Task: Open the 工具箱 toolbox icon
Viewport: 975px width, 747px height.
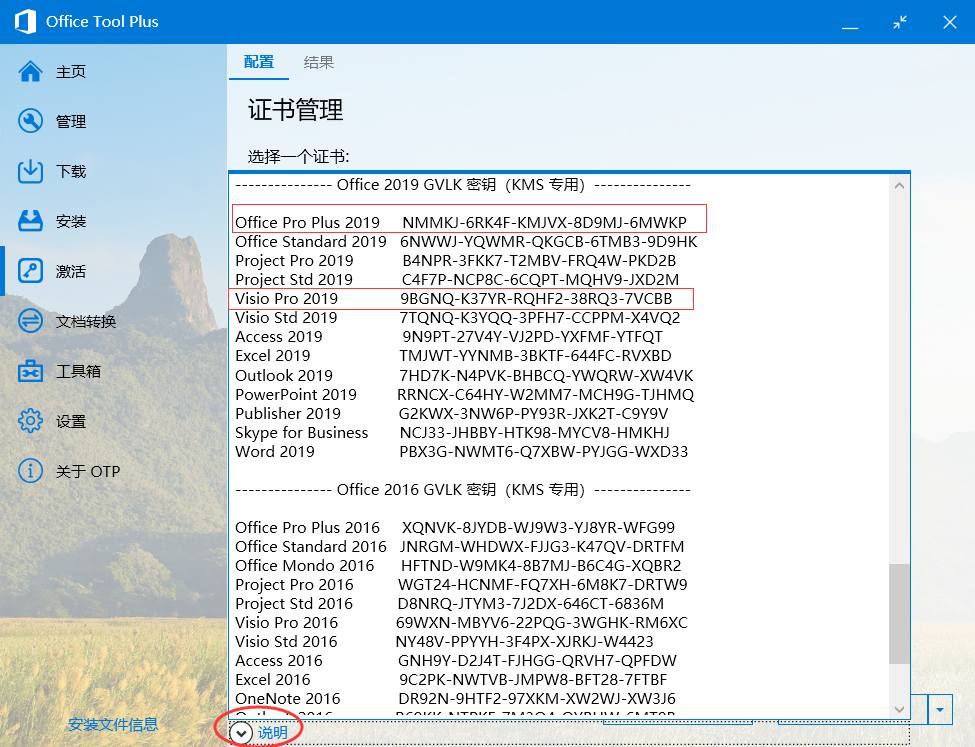Action: (28, 371)
